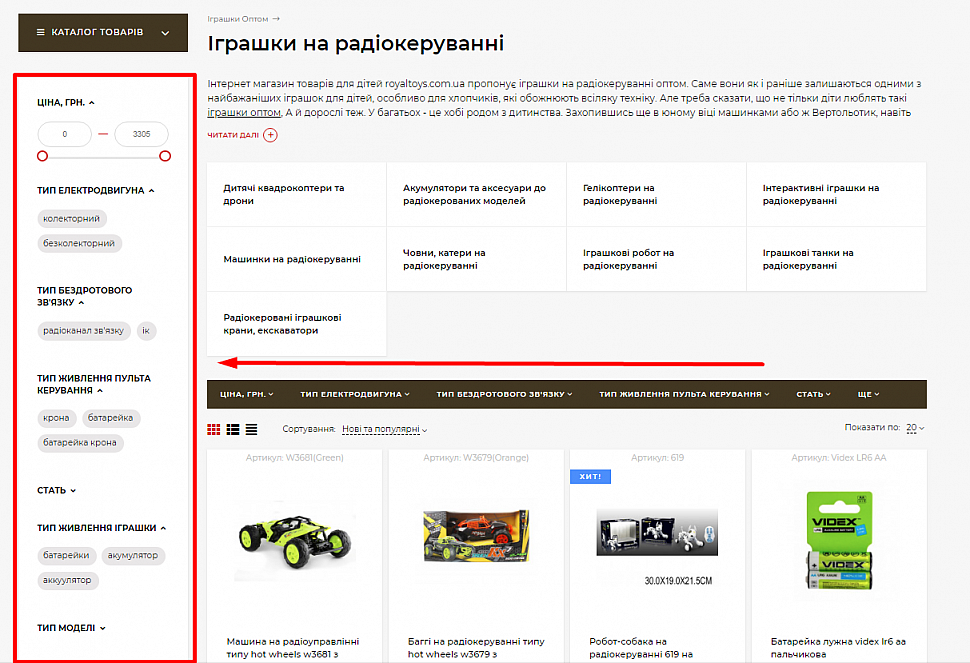Open Дитячі квадрокоптери та дрони category
The image size is (970, 663).
coord(296,194)
